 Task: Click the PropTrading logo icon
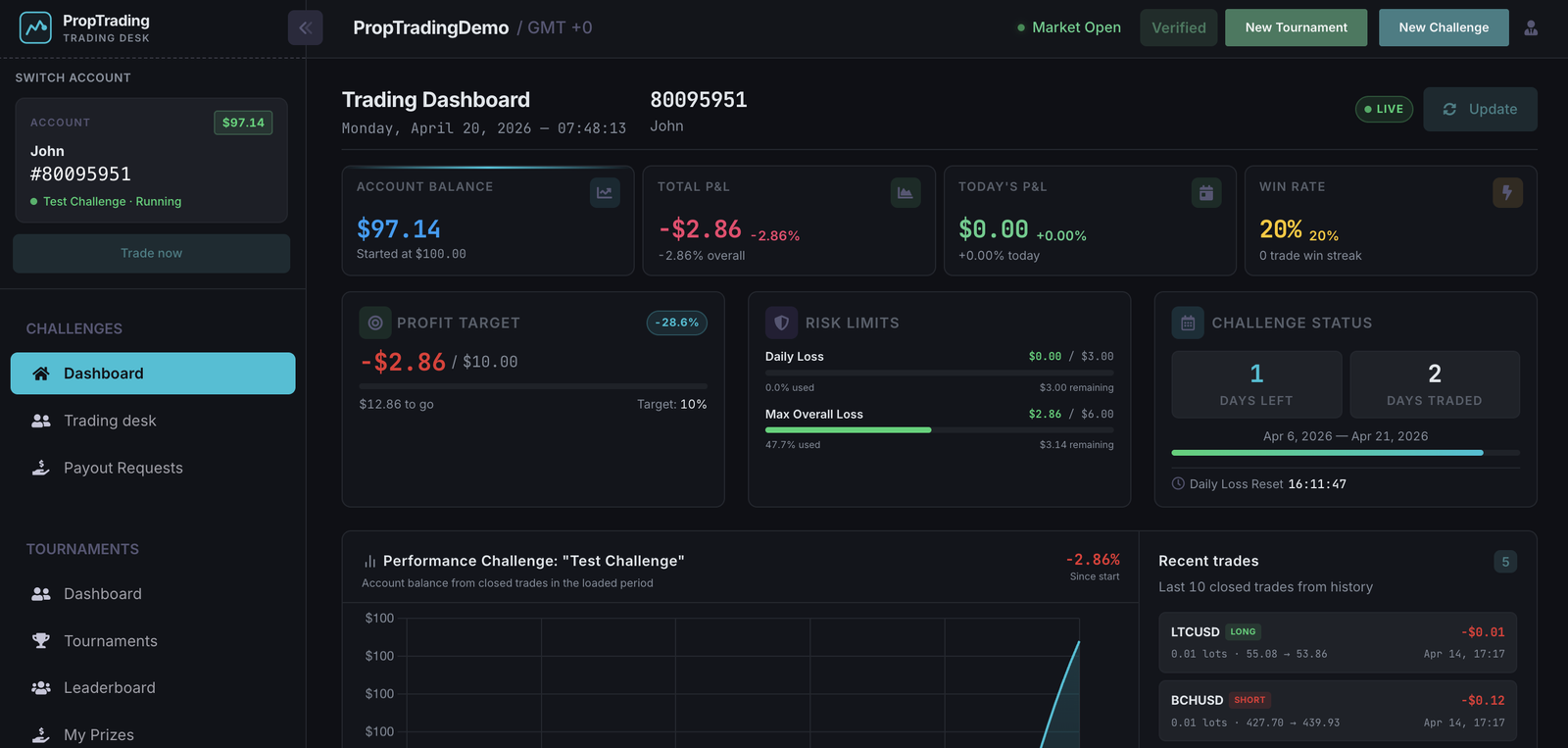(x=35, y=27)
